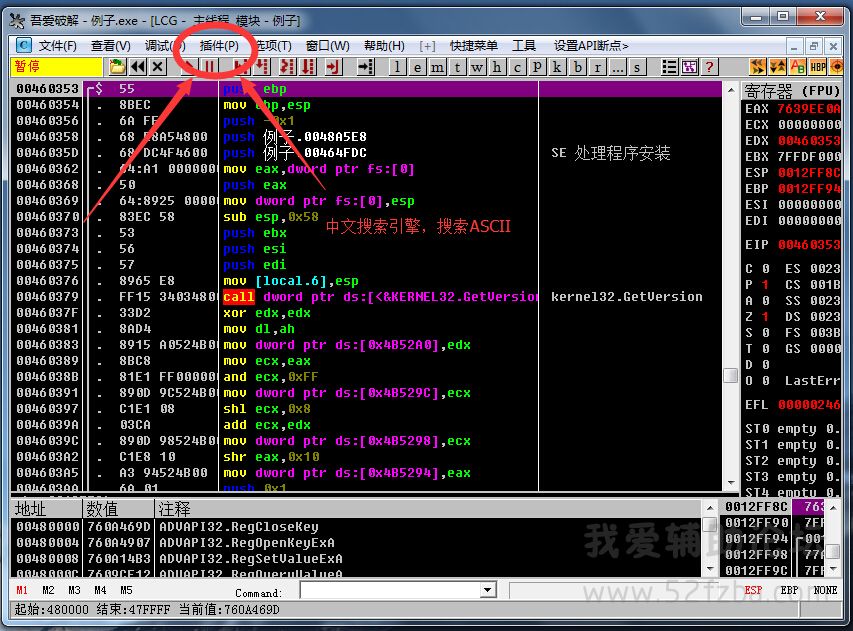Switch to memory preset M2
Image resolution: width=853 pixels, height=631 pixels.
pos(48,590)
